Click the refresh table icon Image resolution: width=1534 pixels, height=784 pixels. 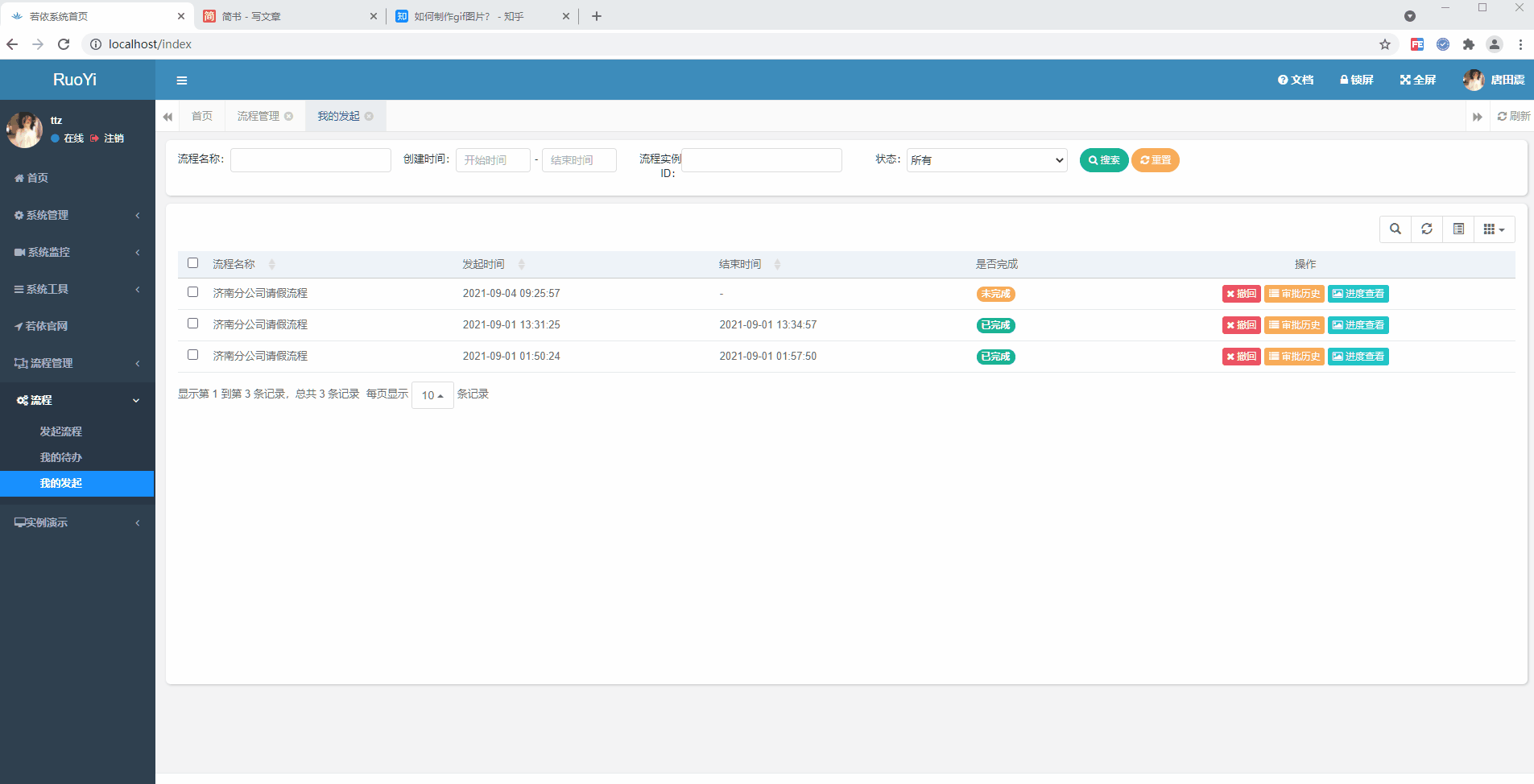click(1427, 229)
